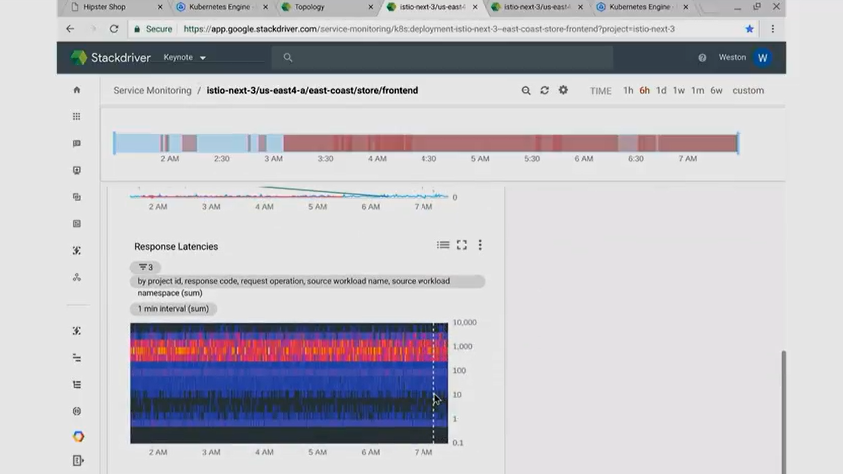Image resolution: width=843 pixels, height=474 pixels.
Task: Open the Keynote project dropdown
Action: [x=185, y=58]
